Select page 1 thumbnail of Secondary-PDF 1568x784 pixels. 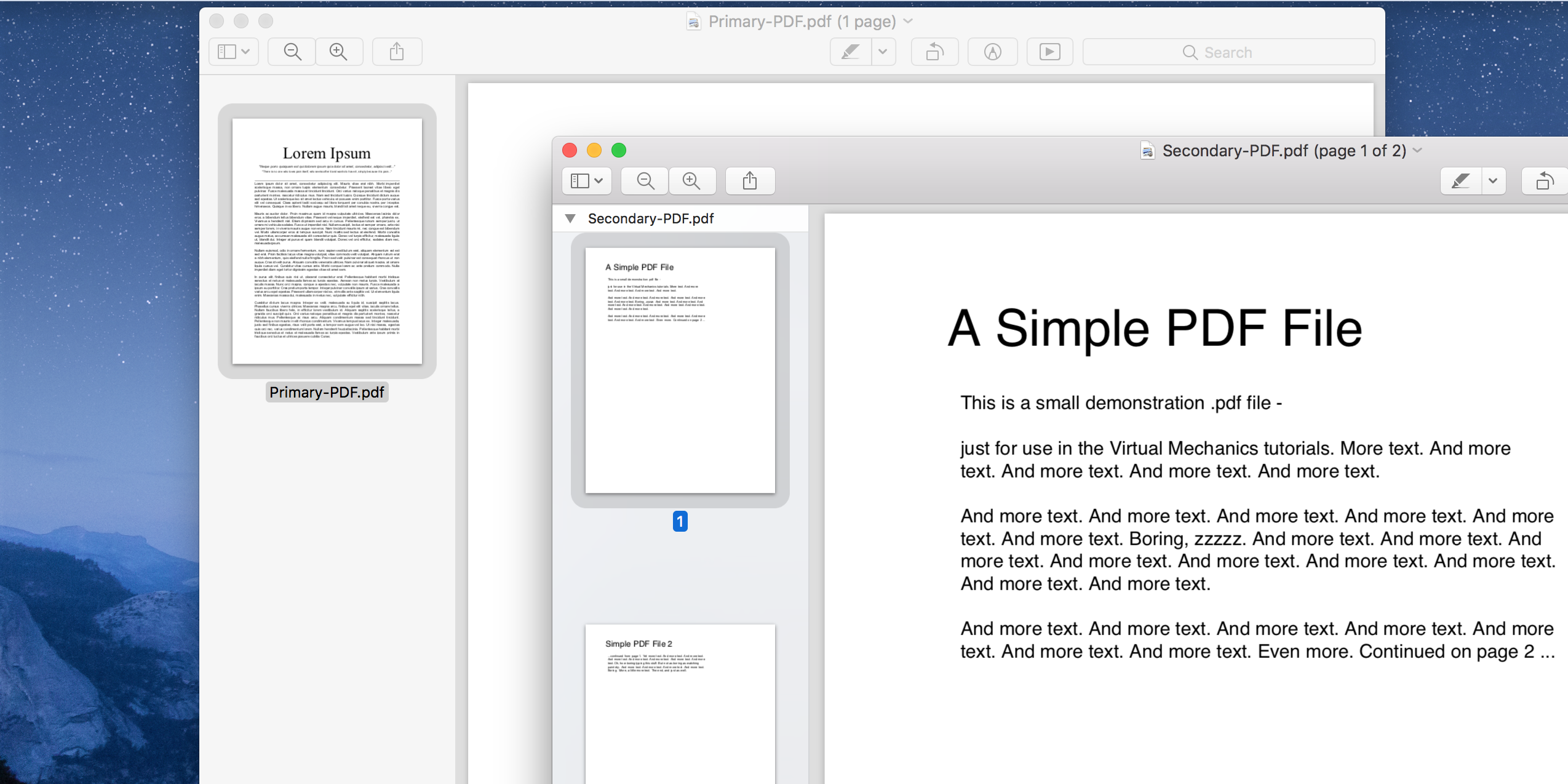pos(681,371)
